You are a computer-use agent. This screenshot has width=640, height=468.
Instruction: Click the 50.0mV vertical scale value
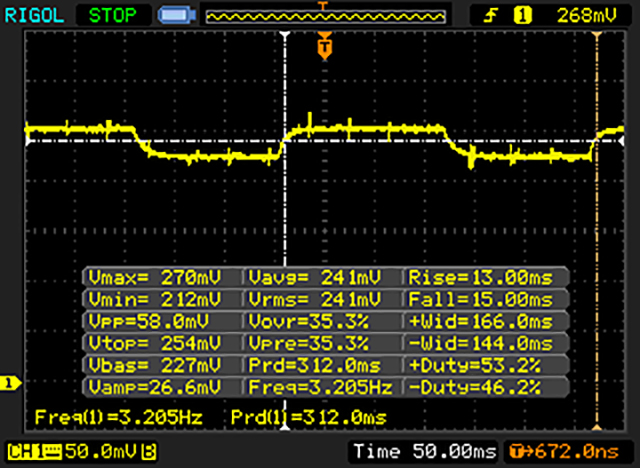[x=101, y=452]
